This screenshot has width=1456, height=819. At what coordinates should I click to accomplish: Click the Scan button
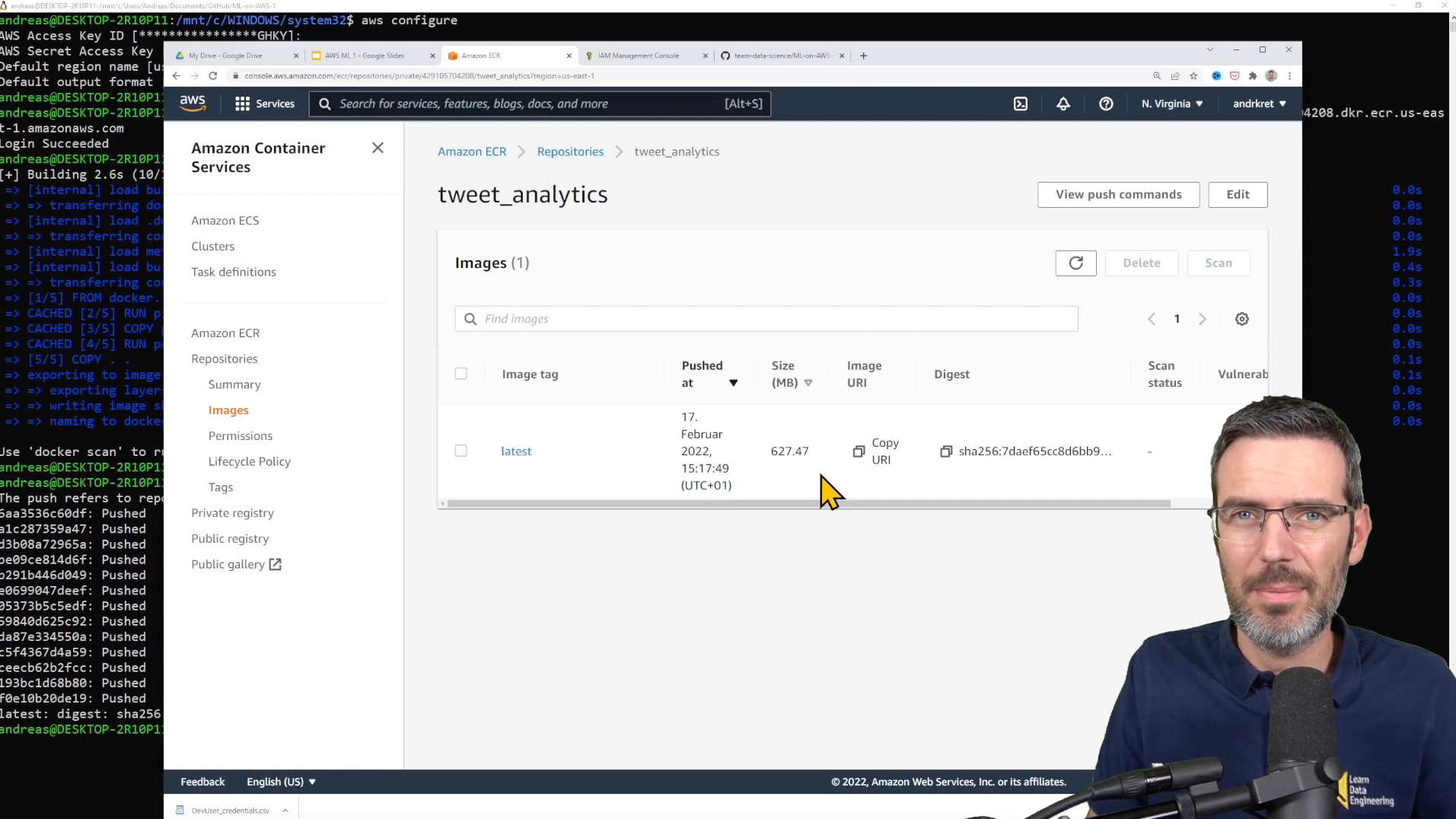pyautogui.click(x=1219, y=263)
